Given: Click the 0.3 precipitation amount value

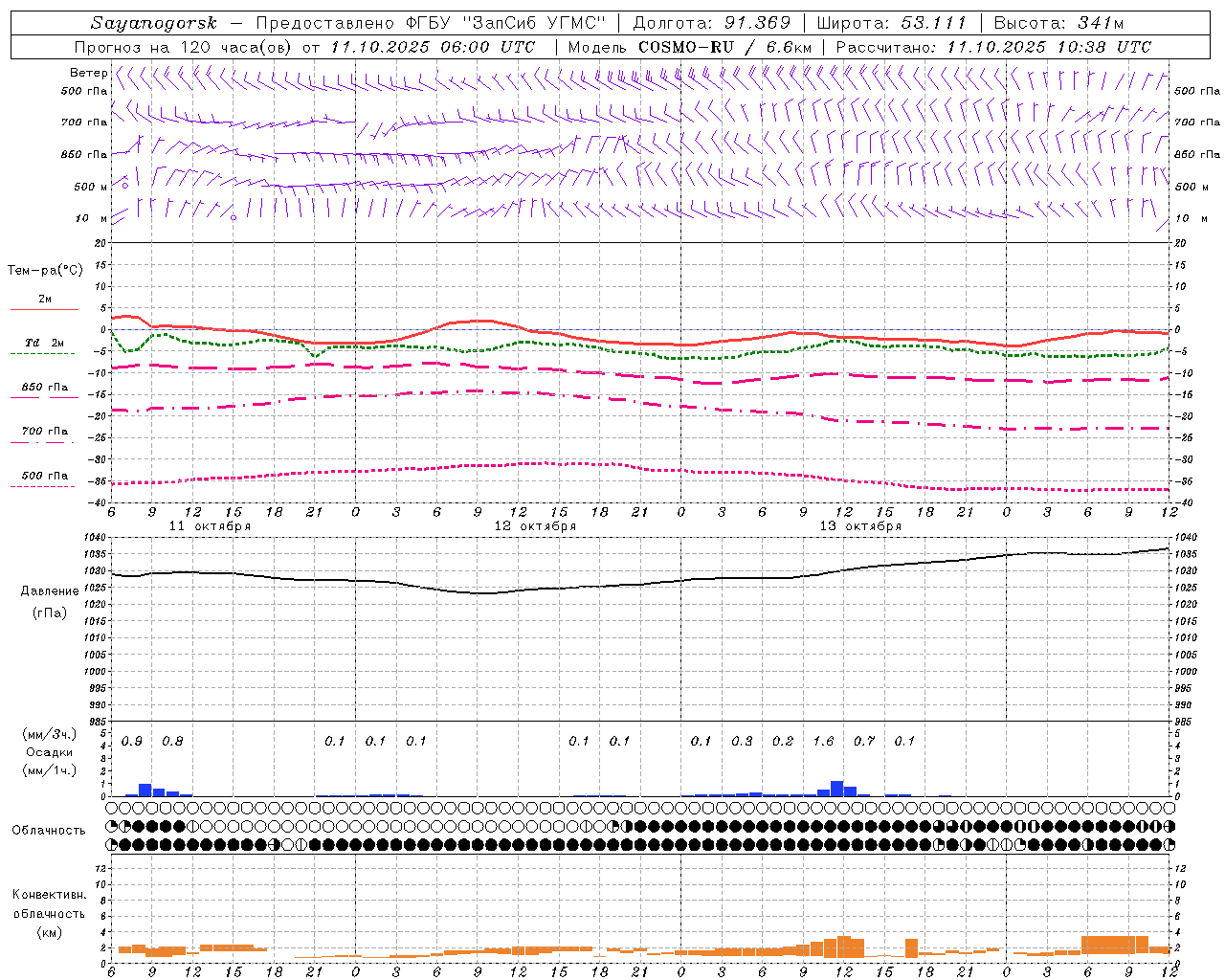Looking at the screenshot, I should coord(742,742).
